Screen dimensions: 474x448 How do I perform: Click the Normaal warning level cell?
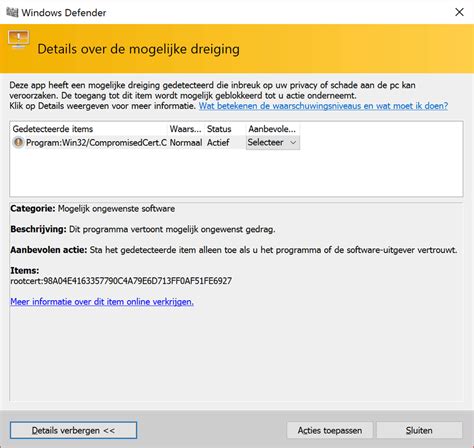tap(186, 142)
